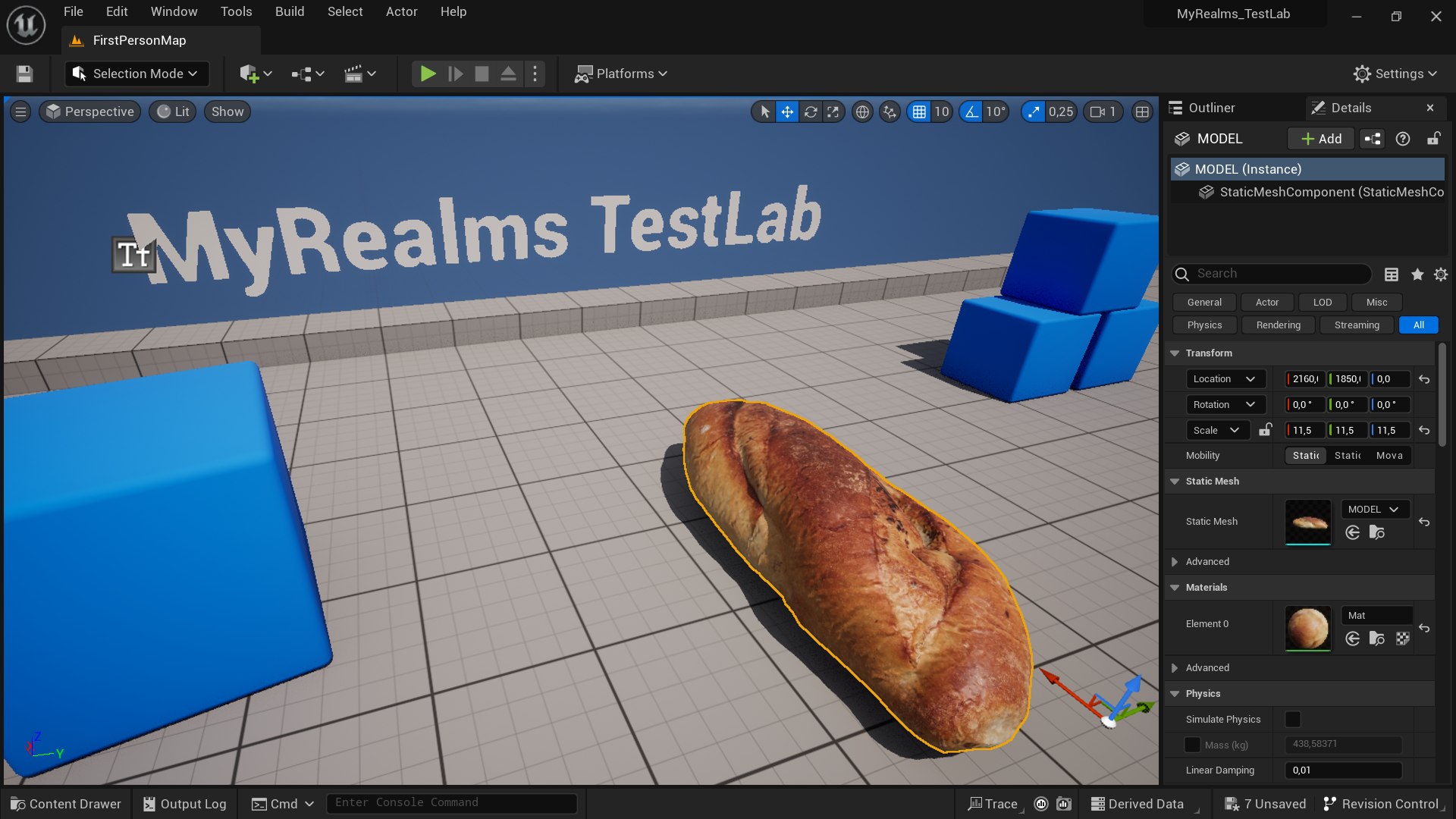Toggle the Details panel lock icon

click(1433, 139)
